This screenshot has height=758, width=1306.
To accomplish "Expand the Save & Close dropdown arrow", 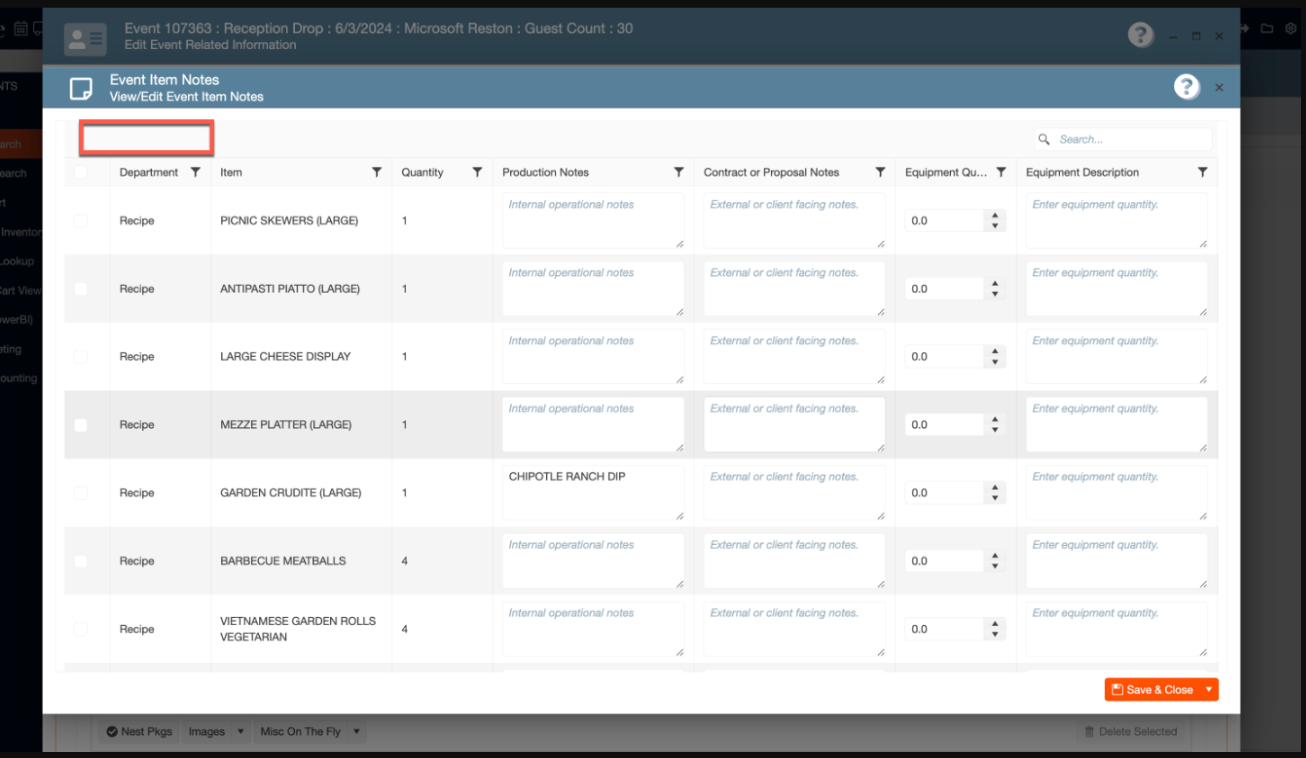I will [1209, 690].
